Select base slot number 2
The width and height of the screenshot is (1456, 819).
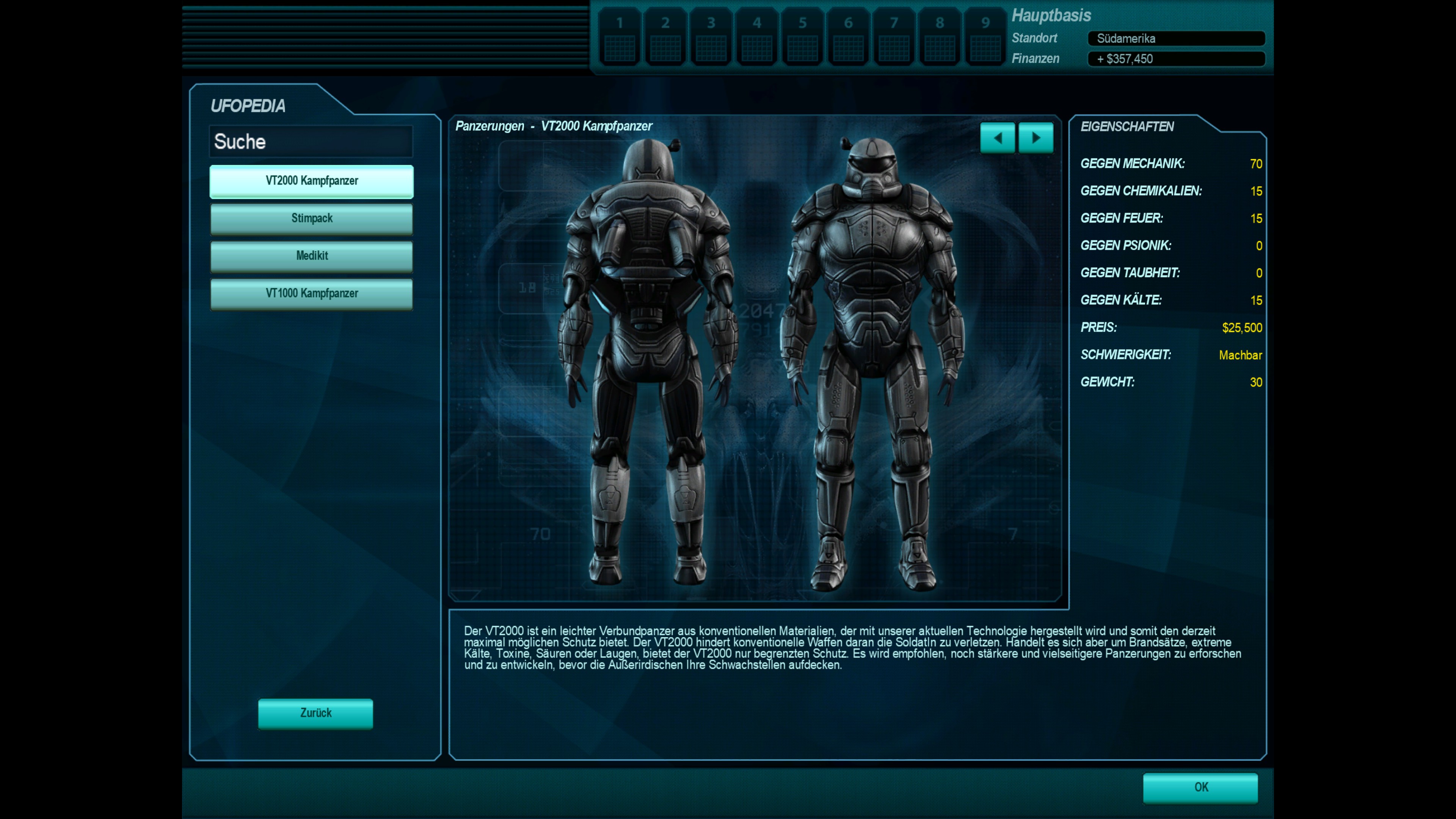pos(665,37)
